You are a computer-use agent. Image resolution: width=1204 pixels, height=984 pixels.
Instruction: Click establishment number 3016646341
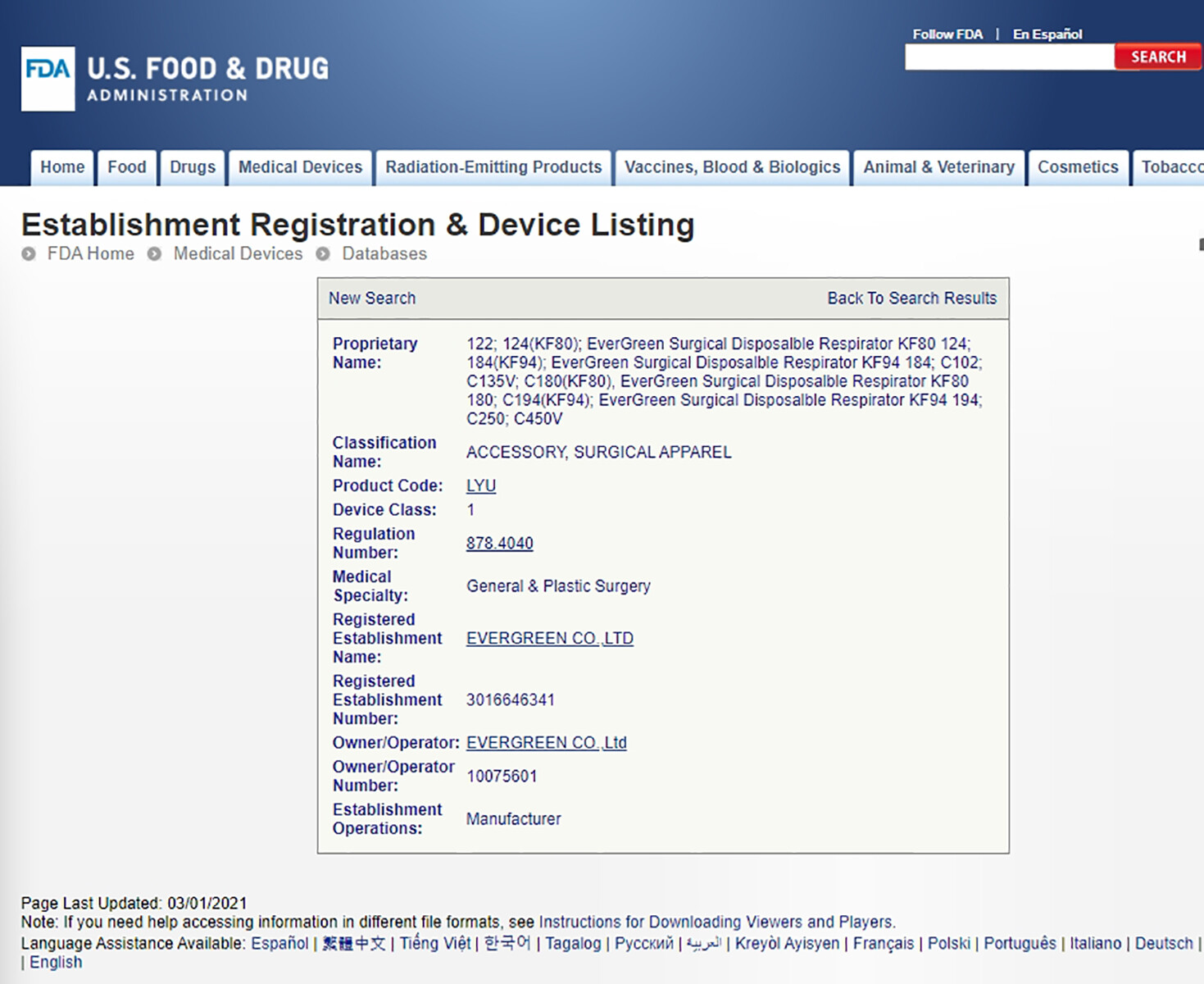coord(511,699)
